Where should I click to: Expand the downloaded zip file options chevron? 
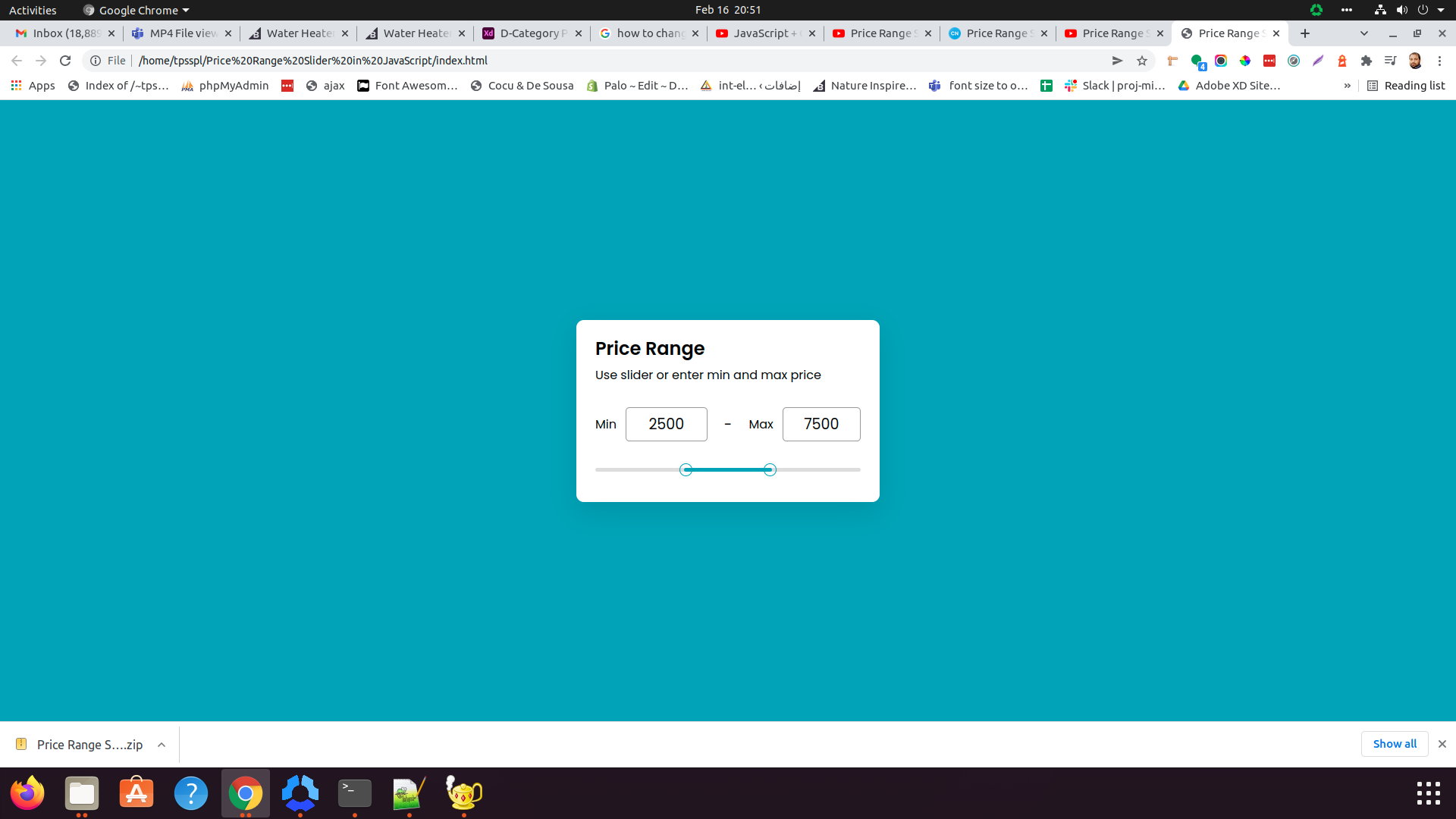point(162,745)
